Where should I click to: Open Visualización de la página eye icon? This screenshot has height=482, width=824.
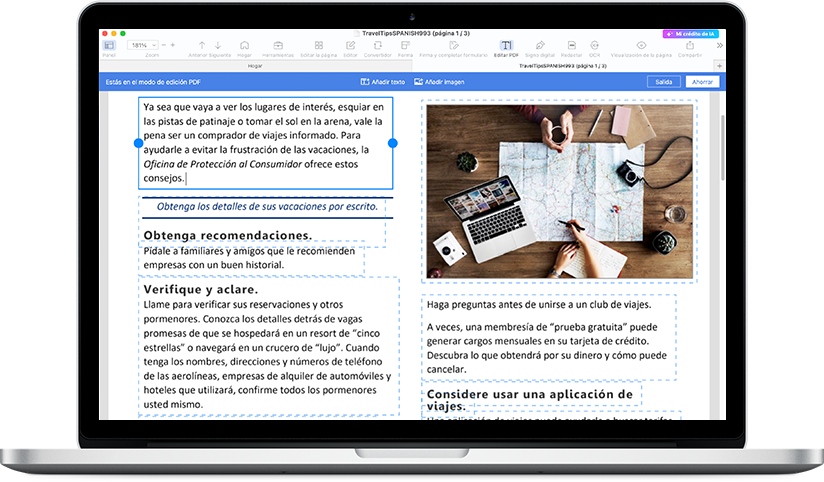pyautogui.click(x=641, y=46)
